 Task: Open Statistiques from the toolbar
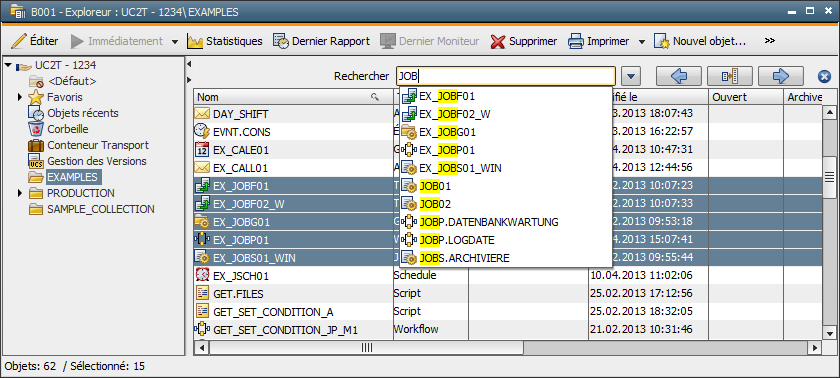[224, 41]
